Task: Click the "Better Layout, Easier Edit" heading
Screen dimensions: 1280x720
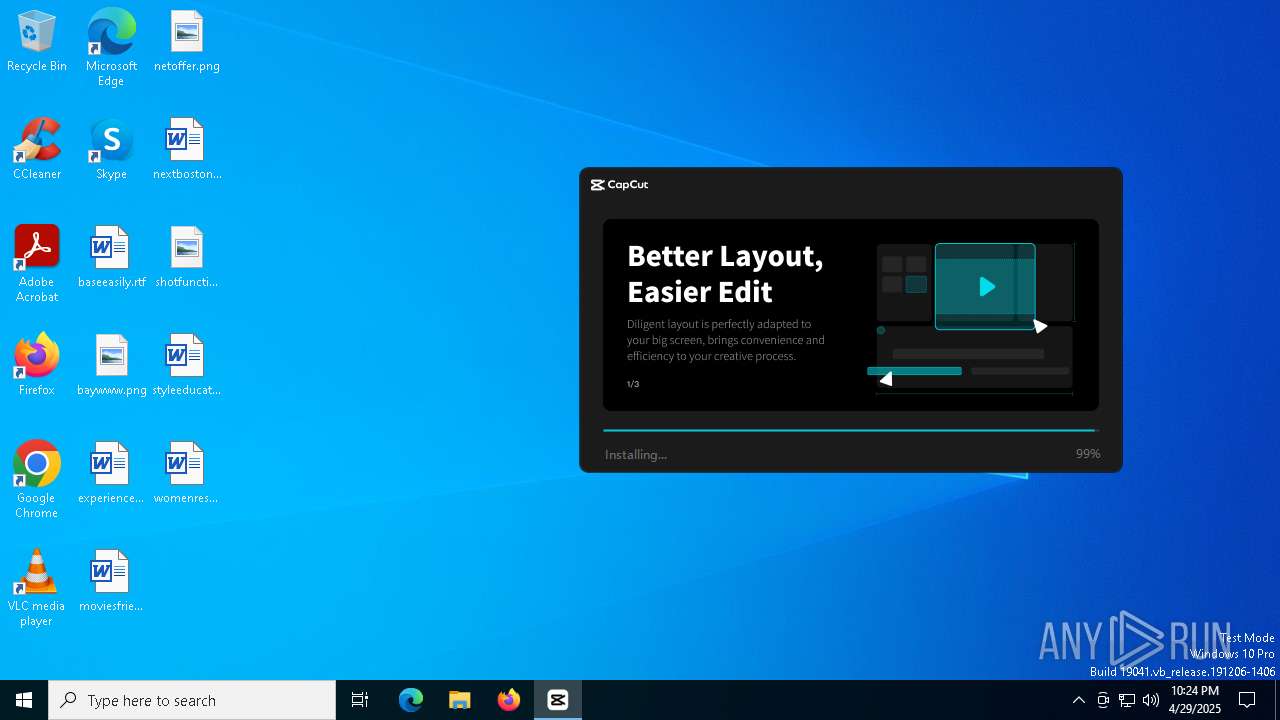Action: pos(725,273)
